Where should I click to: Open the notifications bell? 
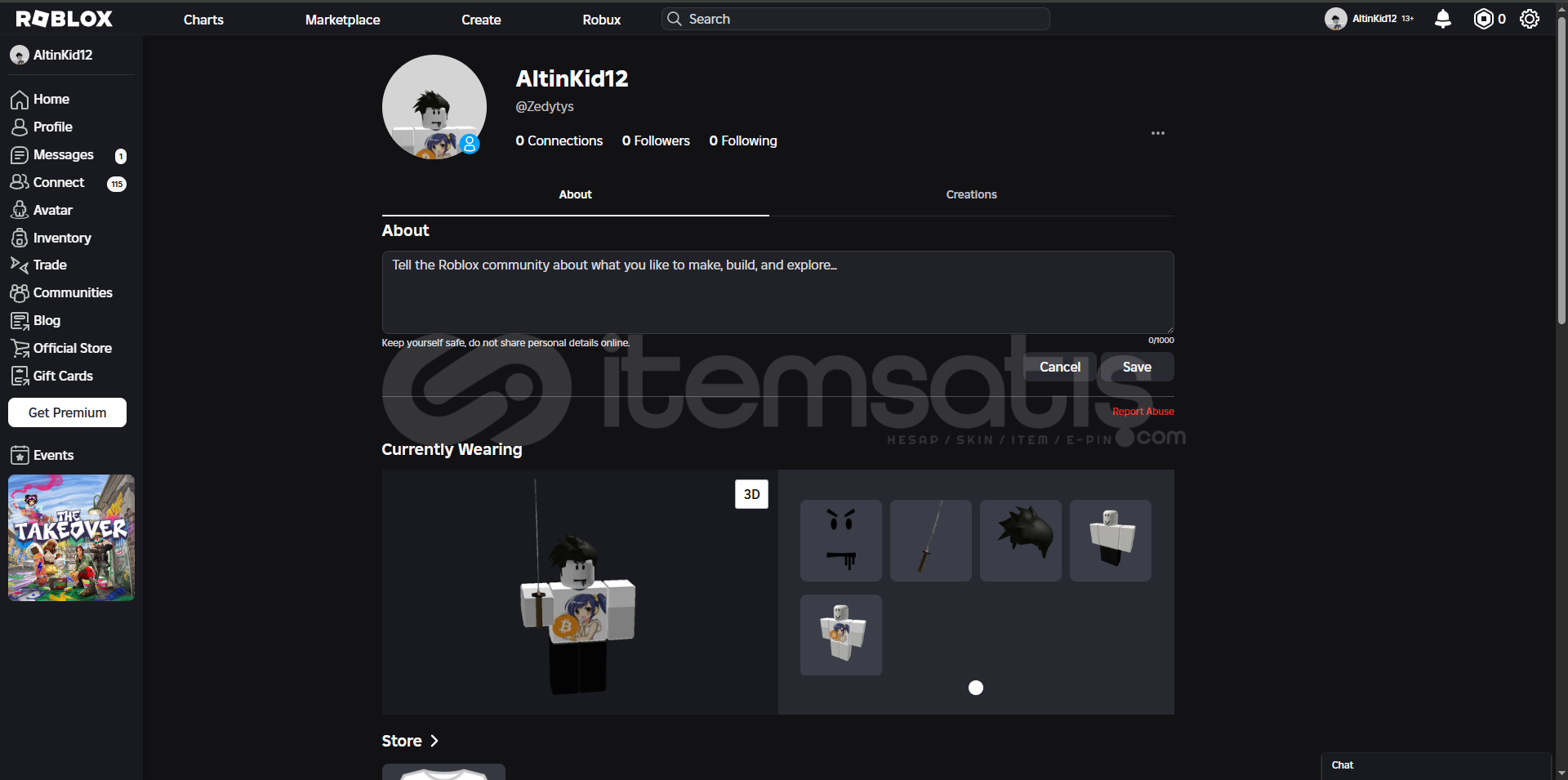click(x=1443, y=19)
